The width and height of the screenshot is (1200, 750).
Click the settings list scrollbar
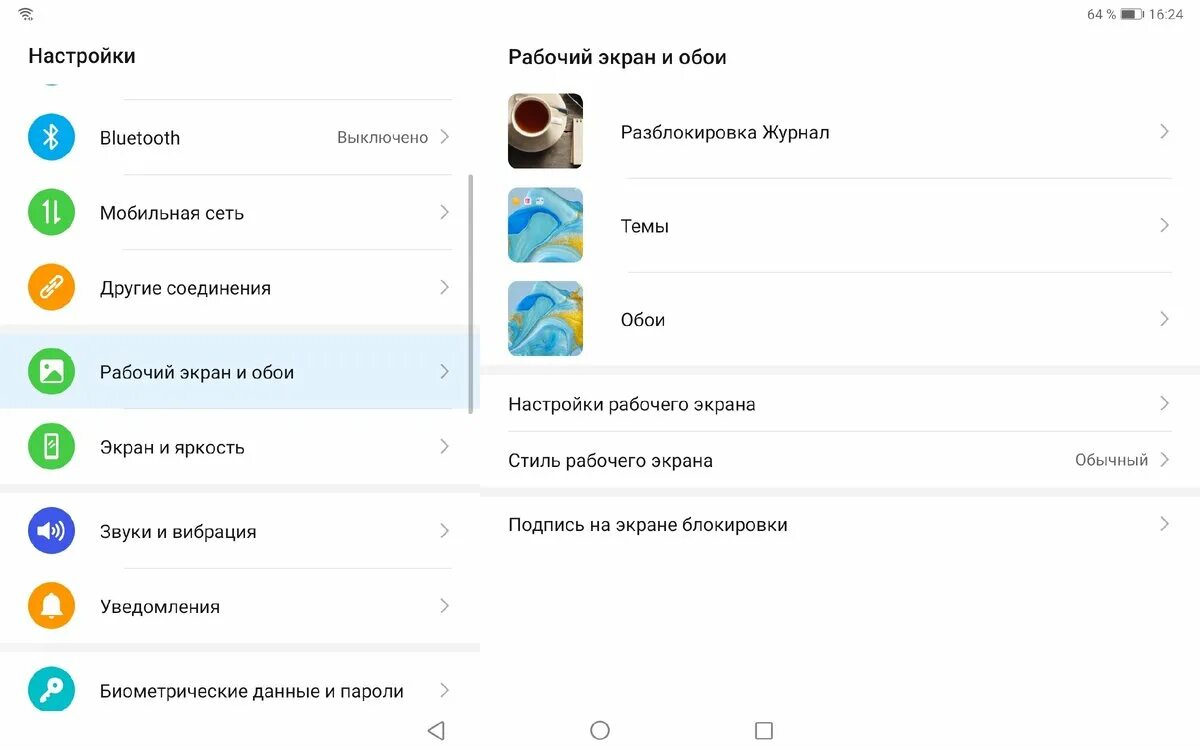(x=471, y=293)
